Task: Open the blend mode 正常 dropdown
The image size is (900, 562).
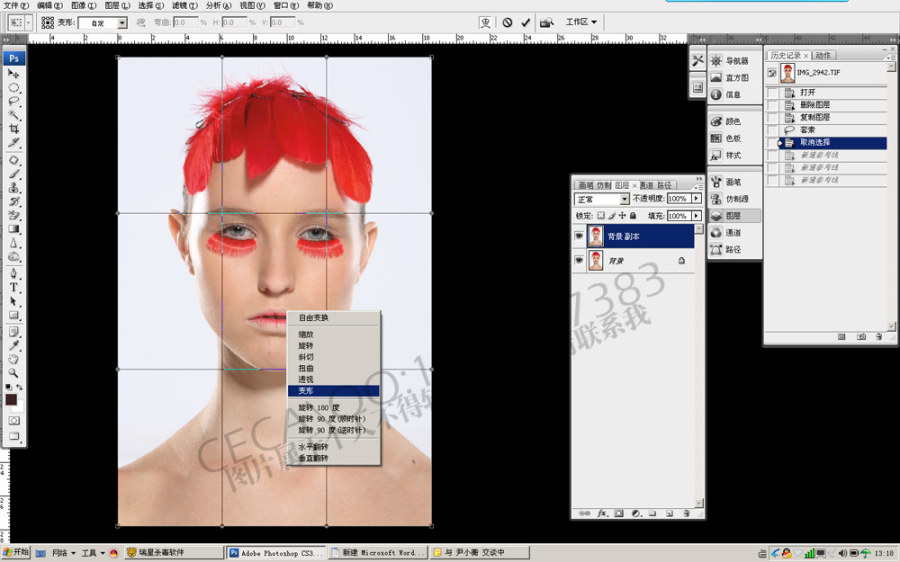Action: 602,199
